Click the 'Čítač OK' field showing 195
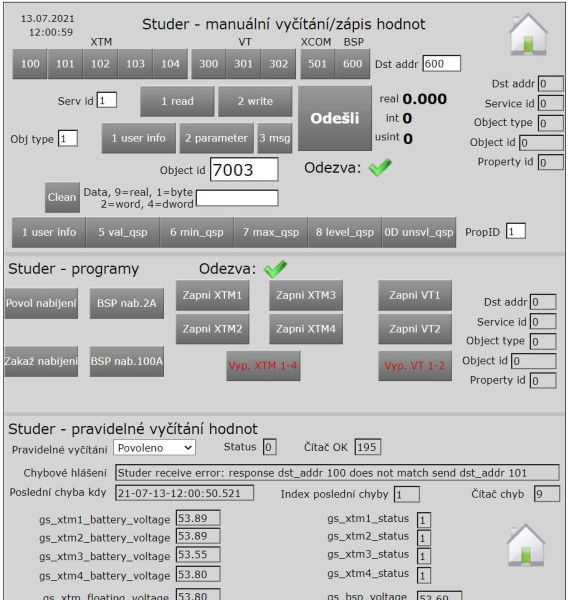Screen dimensions: 574x600 (x=367, y=447)
